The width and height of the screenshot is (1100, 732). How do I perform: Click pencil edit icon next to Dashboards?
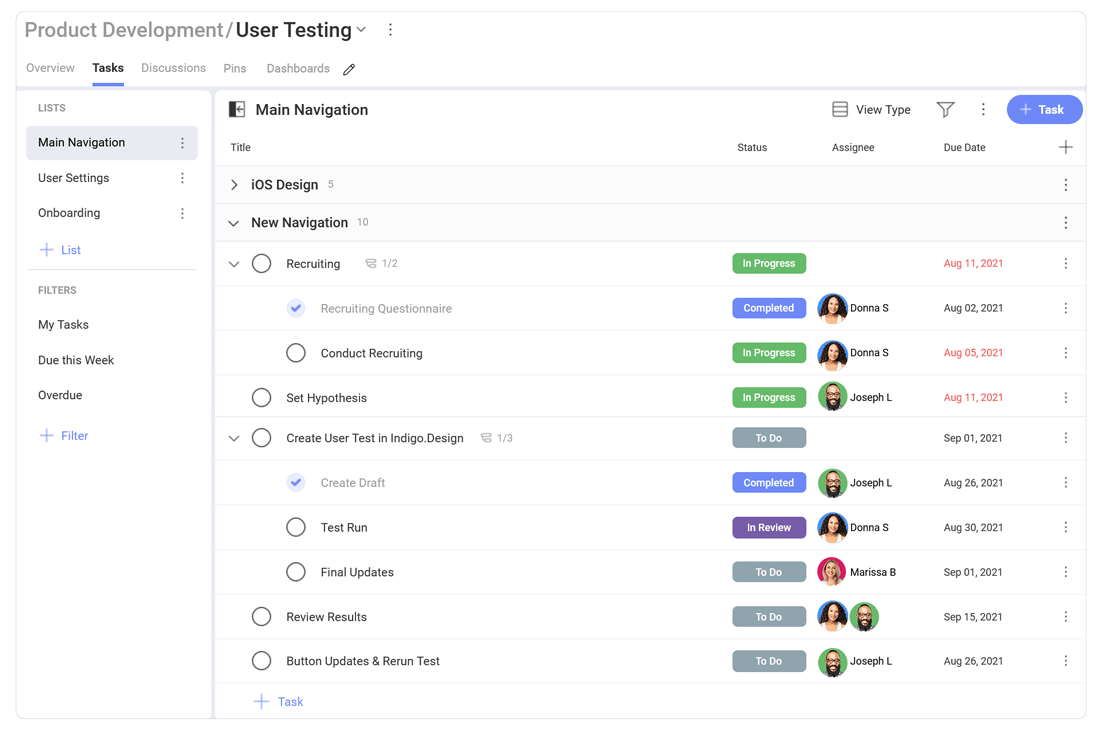pyautogui.click(x=349, y=70)
